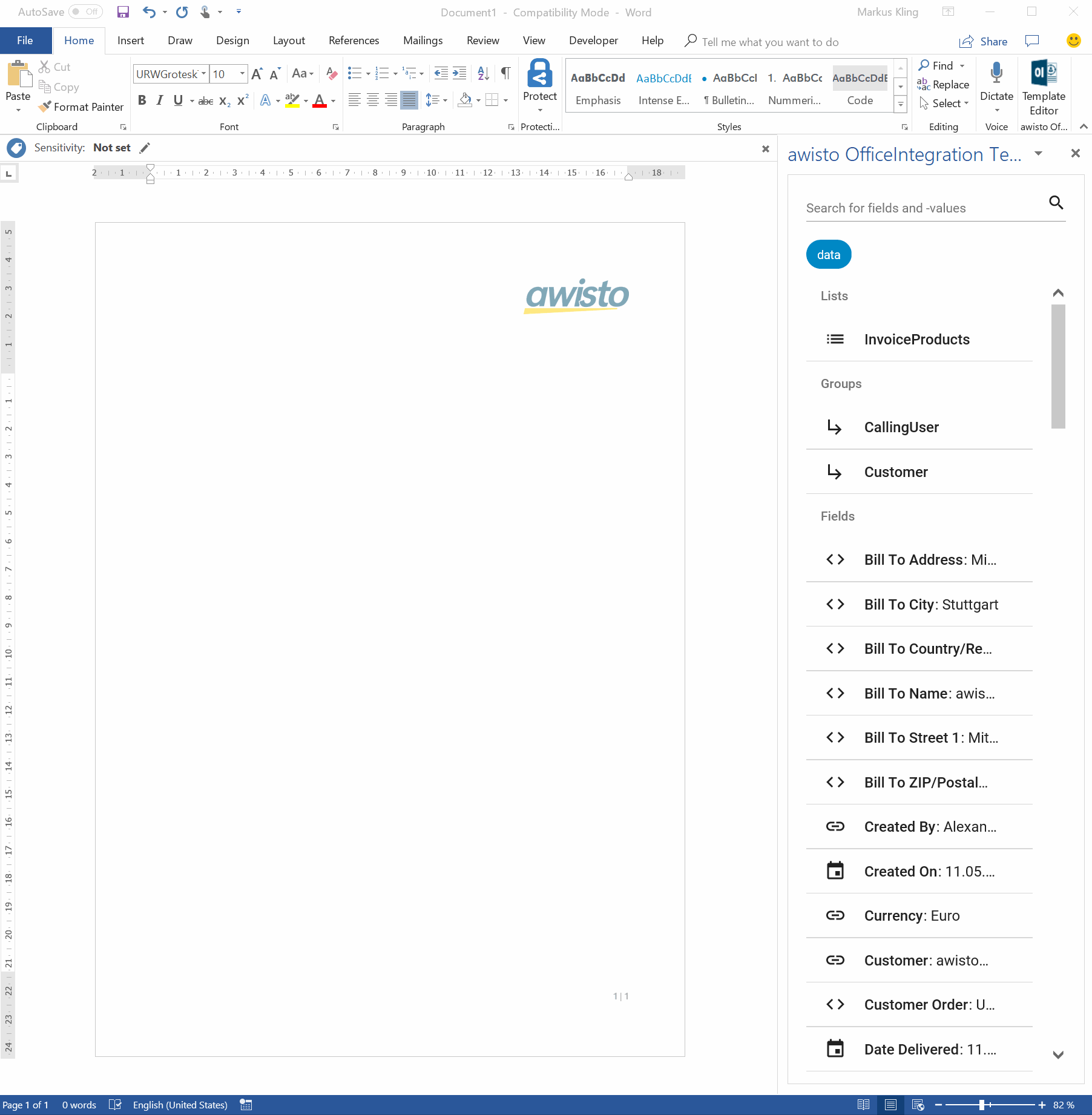Viewport: 1092px width, 1115px height.
Task: Open the Change Case dropdown
Action: point(303,74)
